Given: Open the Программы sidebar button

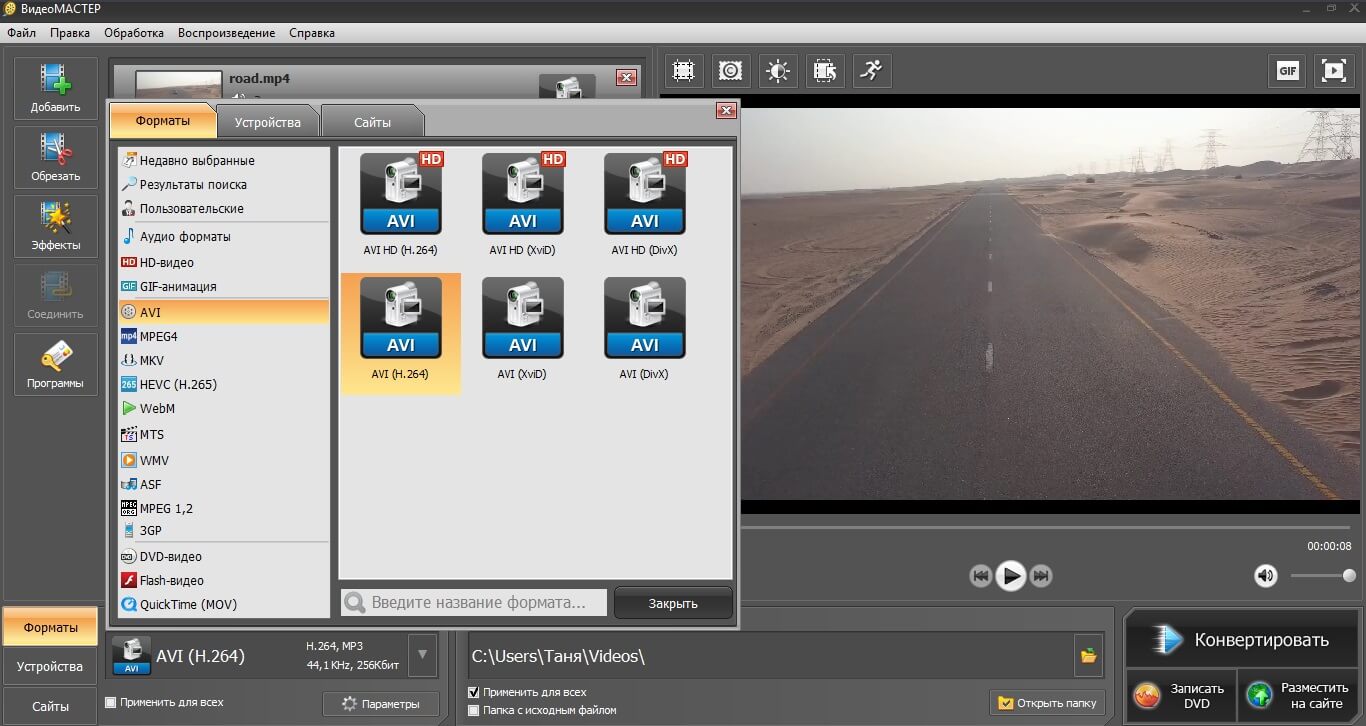Looking at the screenshot, I should 56,364.
